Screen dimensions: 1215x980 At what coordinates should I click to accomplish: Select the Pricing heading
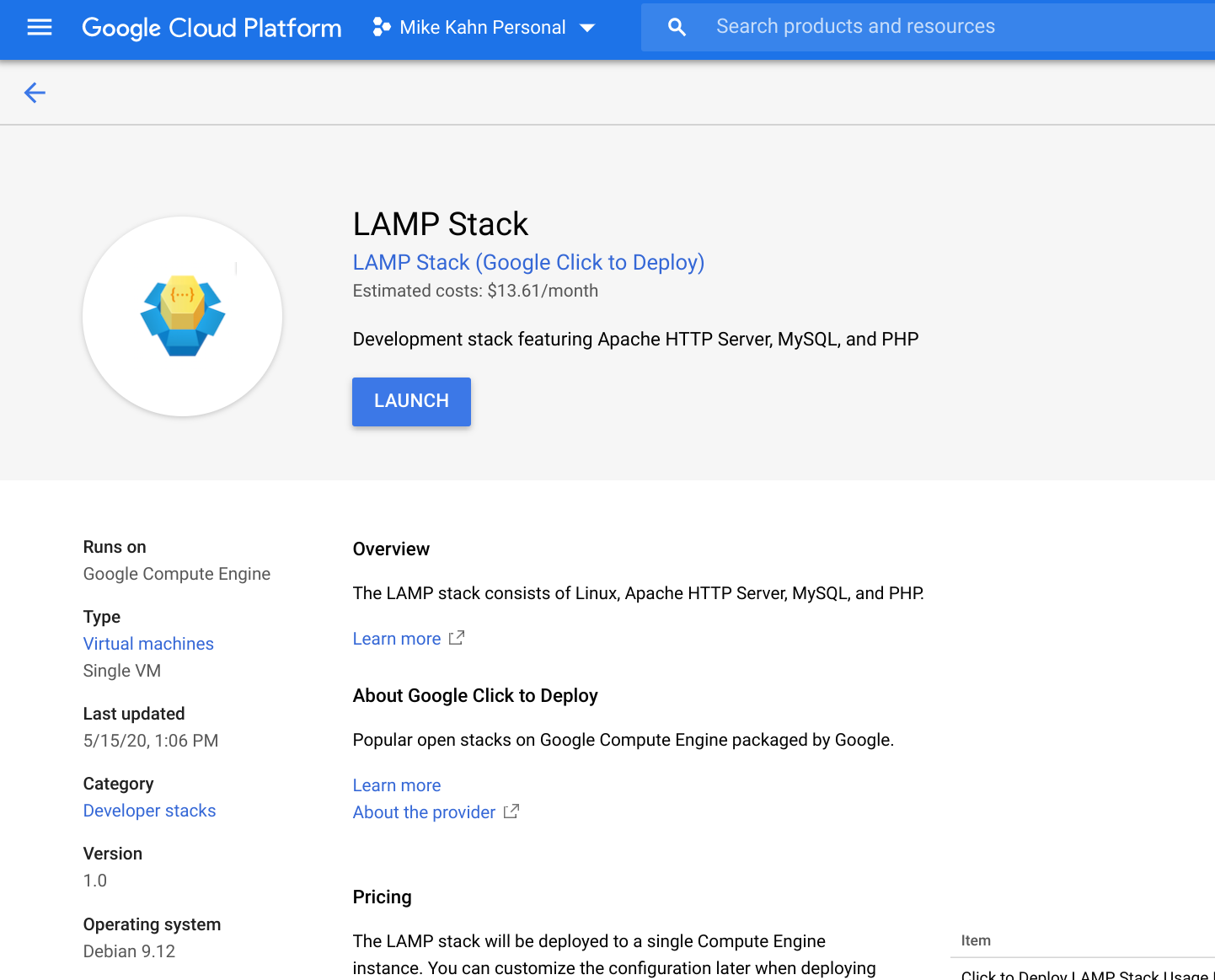point(382,897)
